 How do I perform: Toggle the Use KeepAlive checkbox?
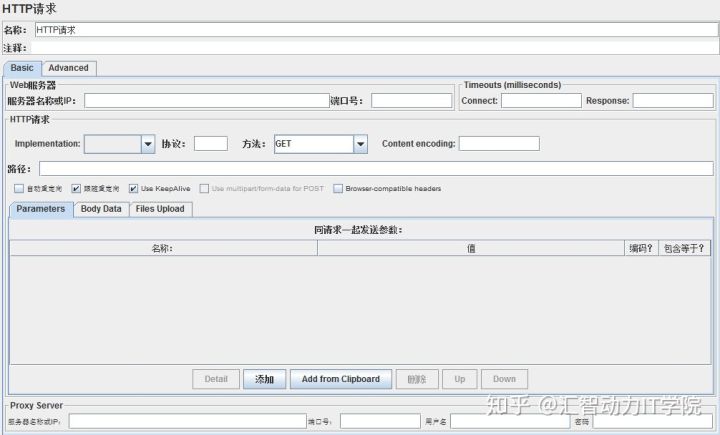point(133,188)
